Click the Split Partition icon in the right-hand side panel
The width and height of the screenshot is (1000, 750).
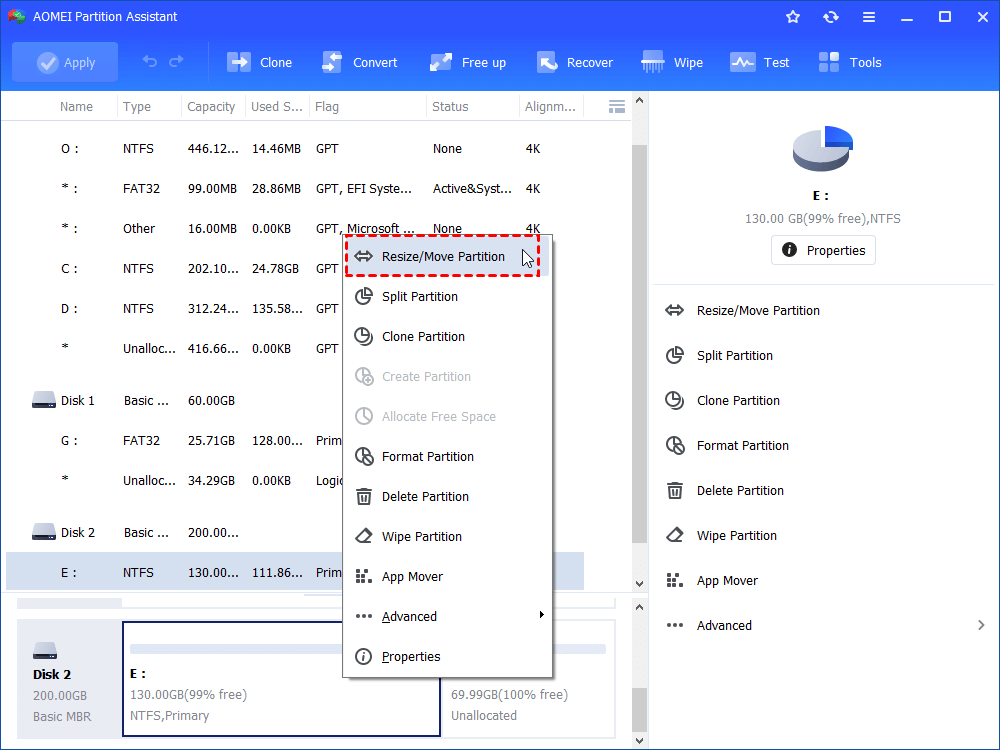tap(675, 355)
